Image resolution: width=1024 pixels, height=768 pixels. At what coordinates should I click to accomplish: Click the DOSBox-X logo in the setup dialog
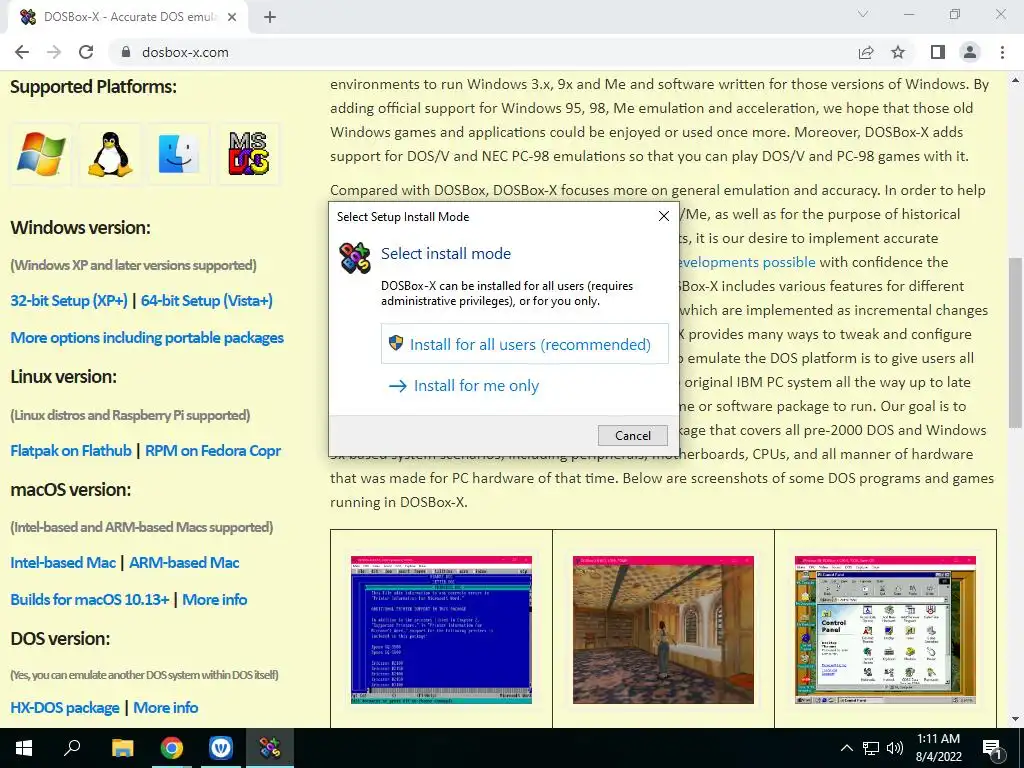[355, 258]
